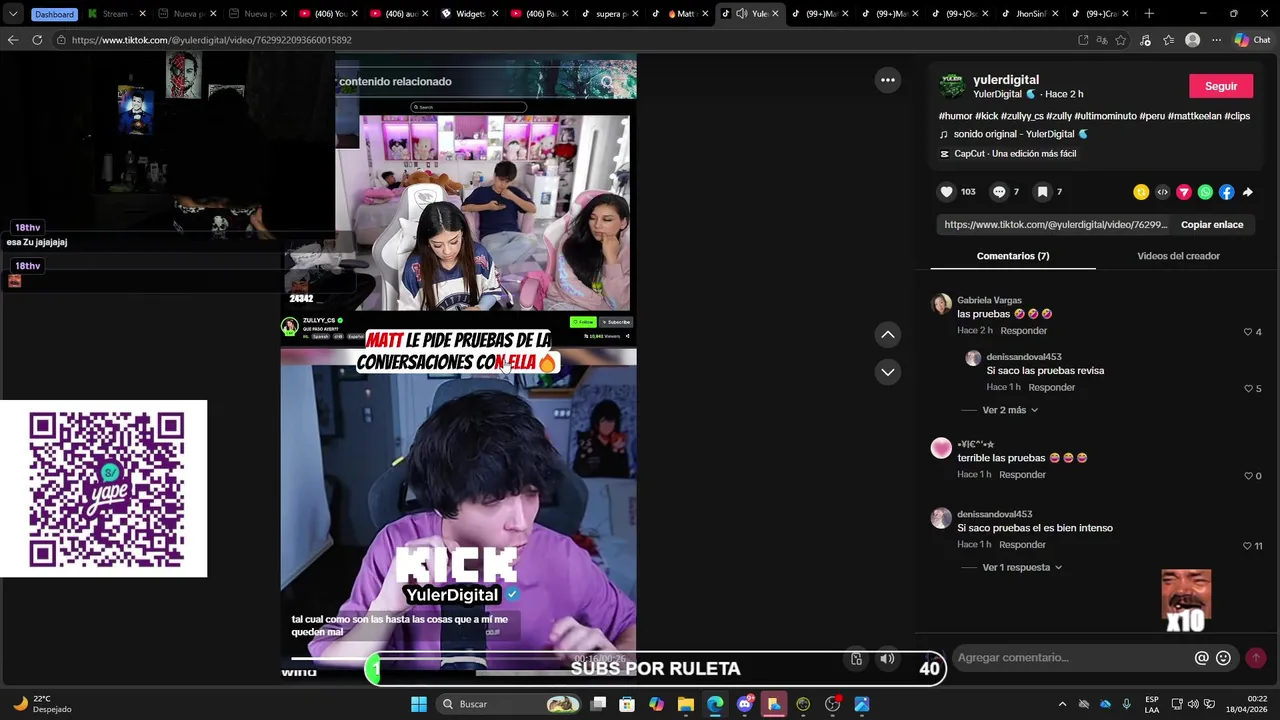Post comment with the red send arrow
Viewport: 1280px width, 720px height.
(1256, 657)
